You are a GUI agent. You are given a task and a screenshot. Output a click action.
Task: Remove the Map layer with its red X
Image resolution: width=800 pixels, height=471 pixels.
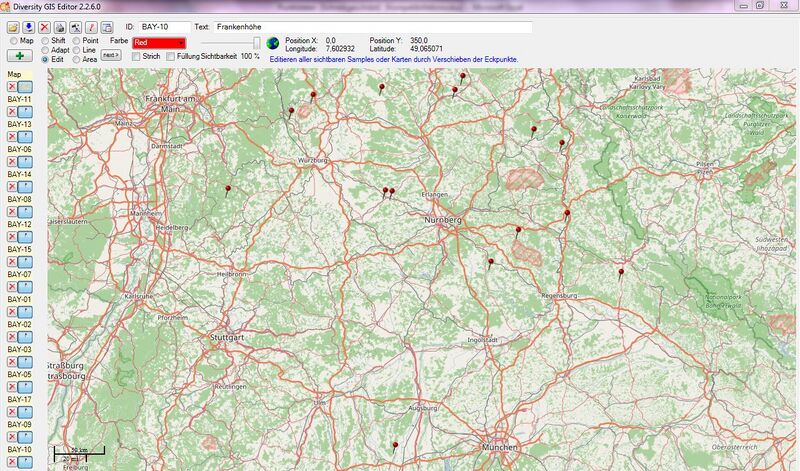pyautogui.click(x=12, y=87)
